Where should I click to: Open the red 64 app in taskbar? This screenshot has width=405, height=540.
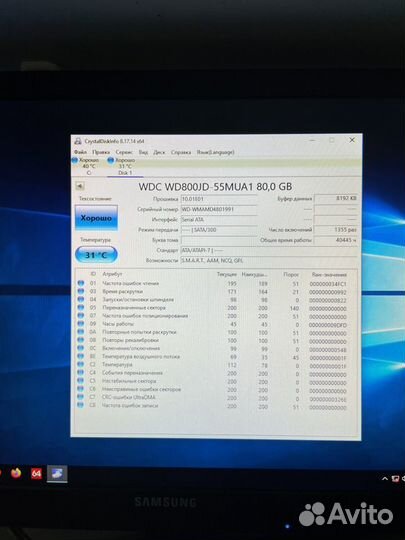(x=36, y=474)
